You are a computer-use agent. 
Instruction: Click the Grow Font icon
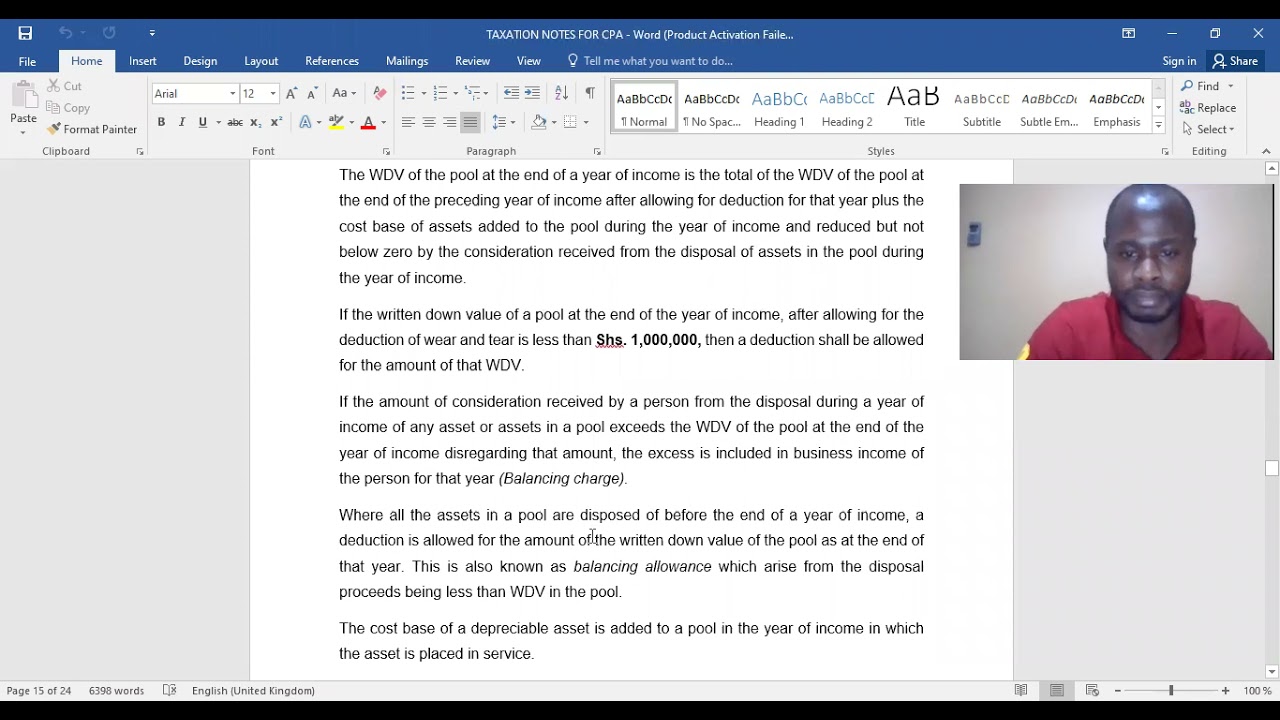click(x=291, y=93)
